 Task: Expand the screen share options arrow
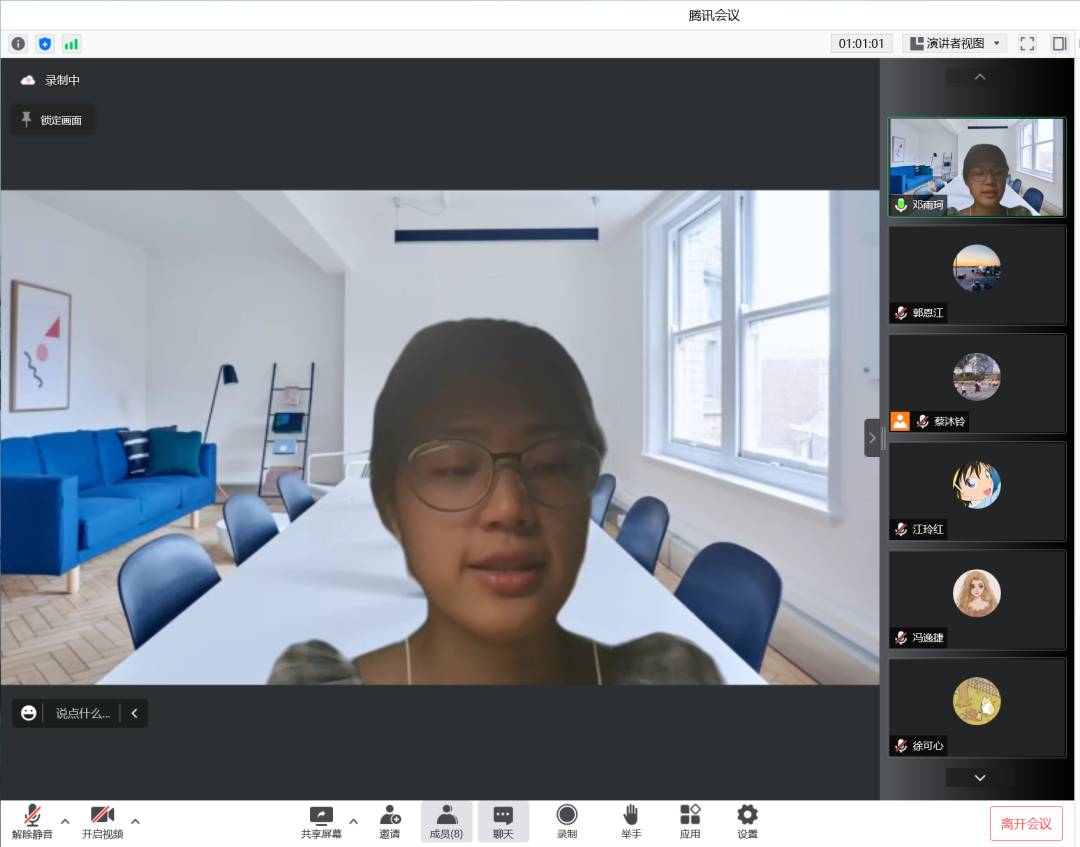353,821
